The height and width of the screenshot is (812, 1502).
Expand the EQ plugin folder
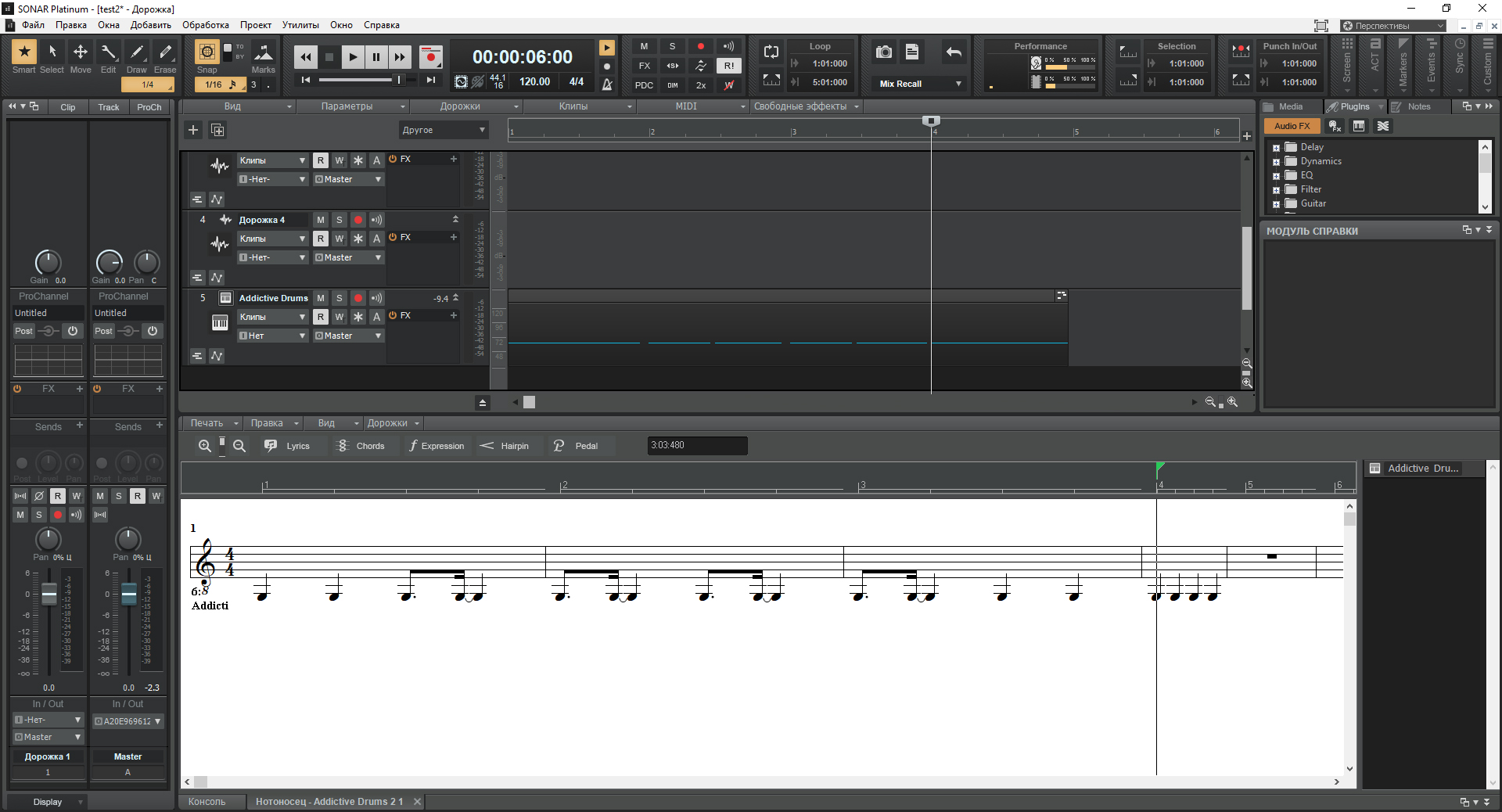(1277, 176)
